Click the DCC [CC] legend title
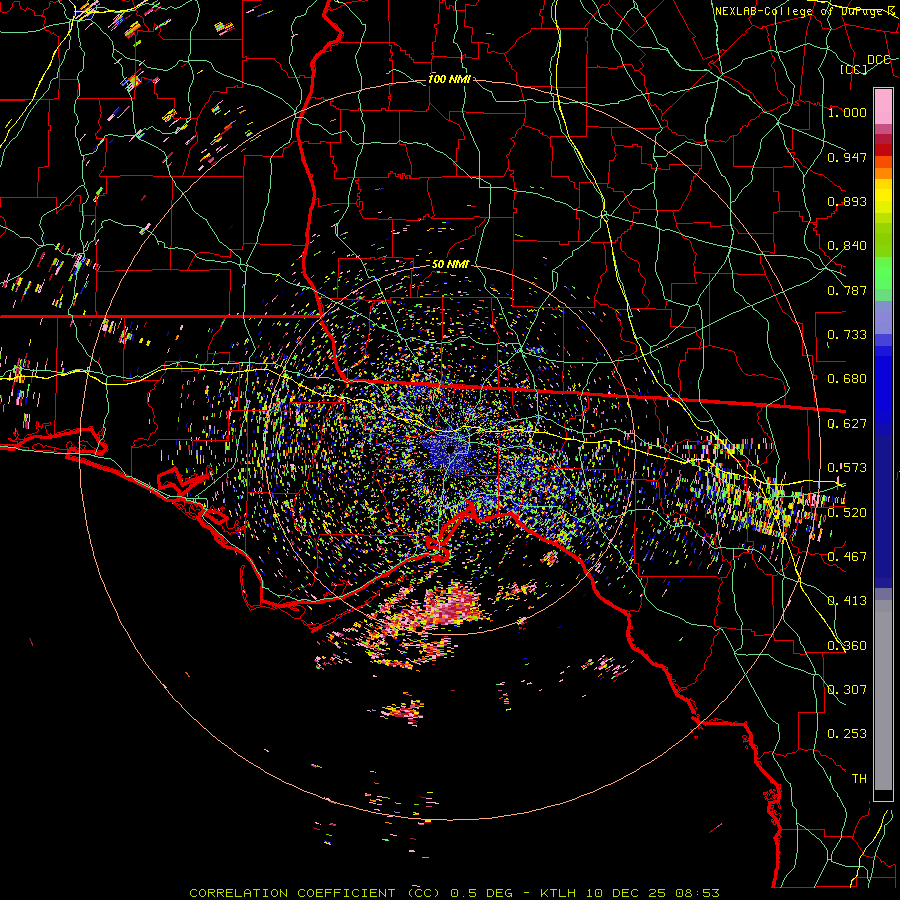Screen dimensions: 900x900 click(x=864, y=64)
